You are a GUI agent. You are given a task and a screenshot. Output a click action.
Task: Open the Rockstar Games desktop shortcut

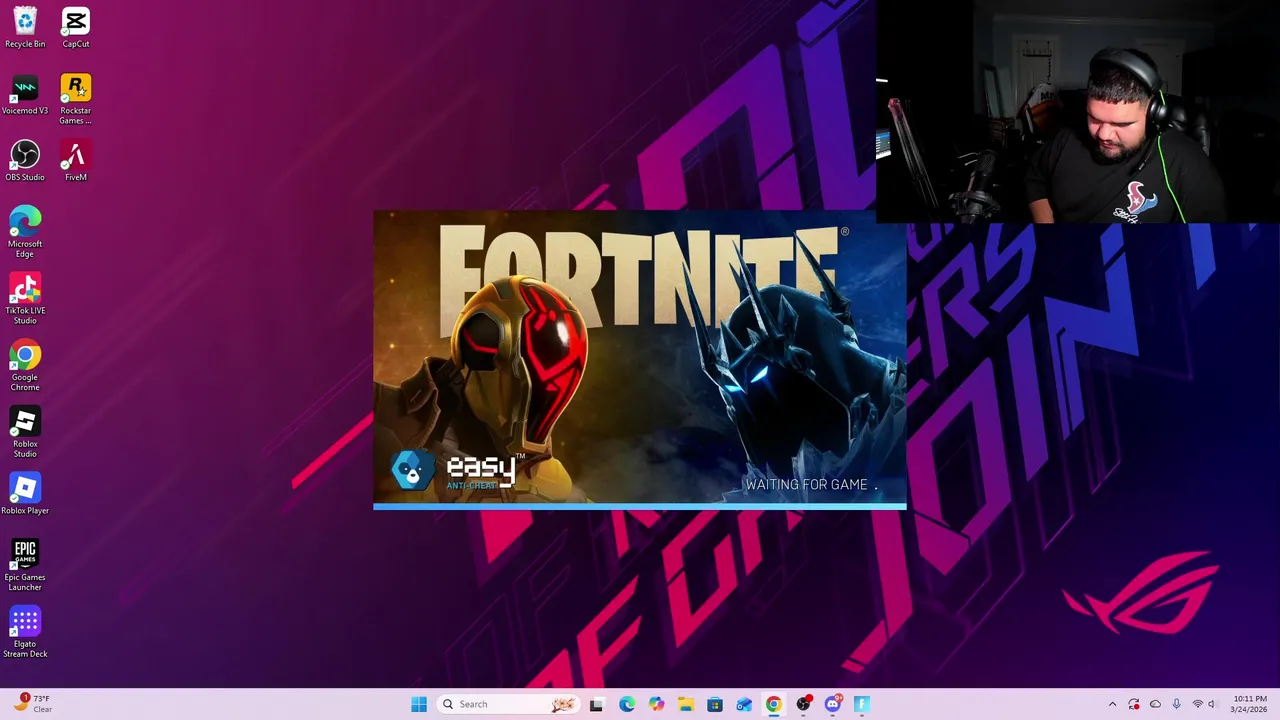[x=76, y=99]
